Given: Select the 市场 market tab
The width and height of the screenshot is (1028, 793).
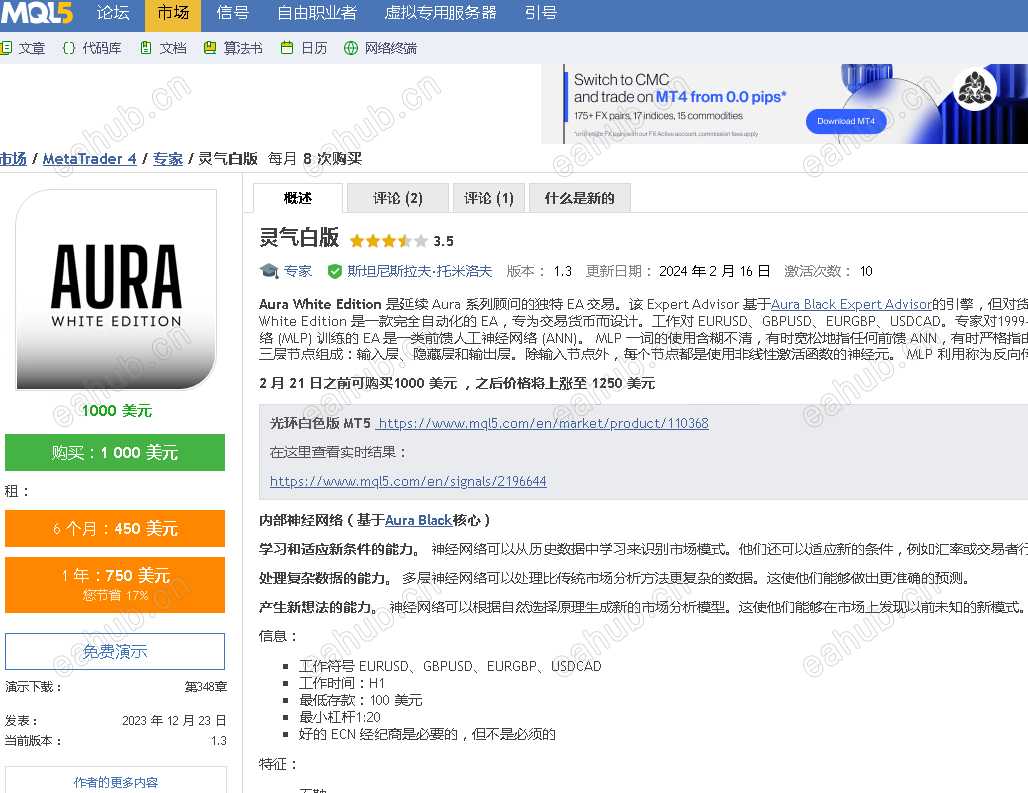Looking at the screenshot, I should tap(173, 12).
